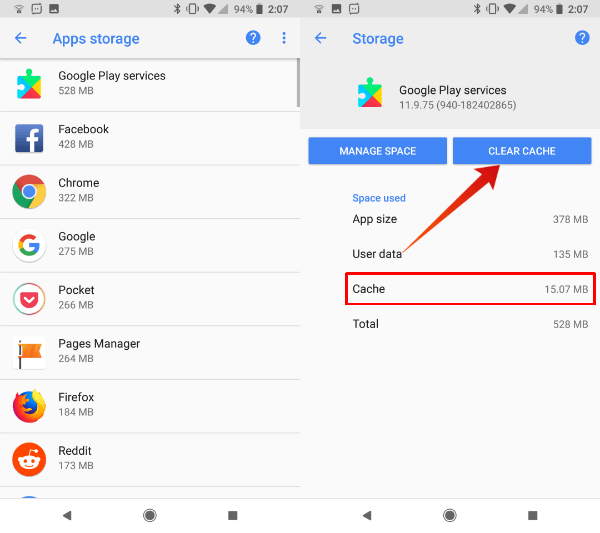Viewport: 600px width, 533px height.
Task: Tap the Pocket app icon
Action: click(29, 299)
